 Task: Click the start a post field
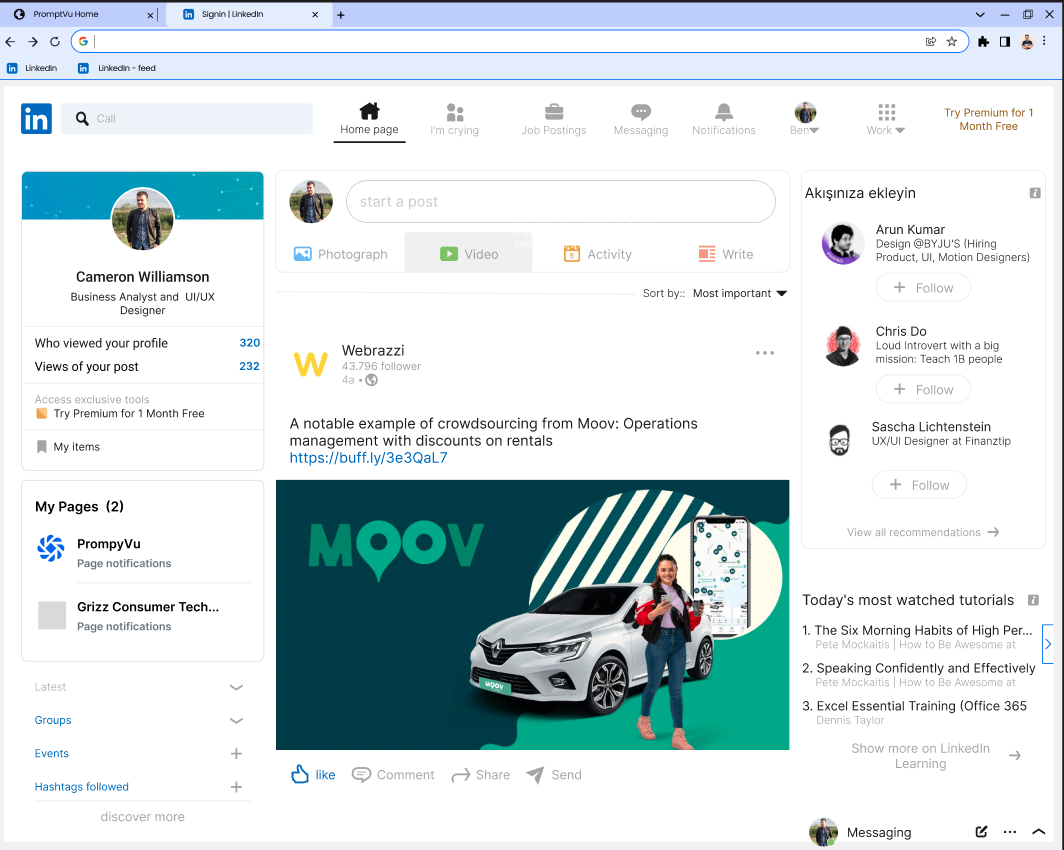(x=560, y=201)
